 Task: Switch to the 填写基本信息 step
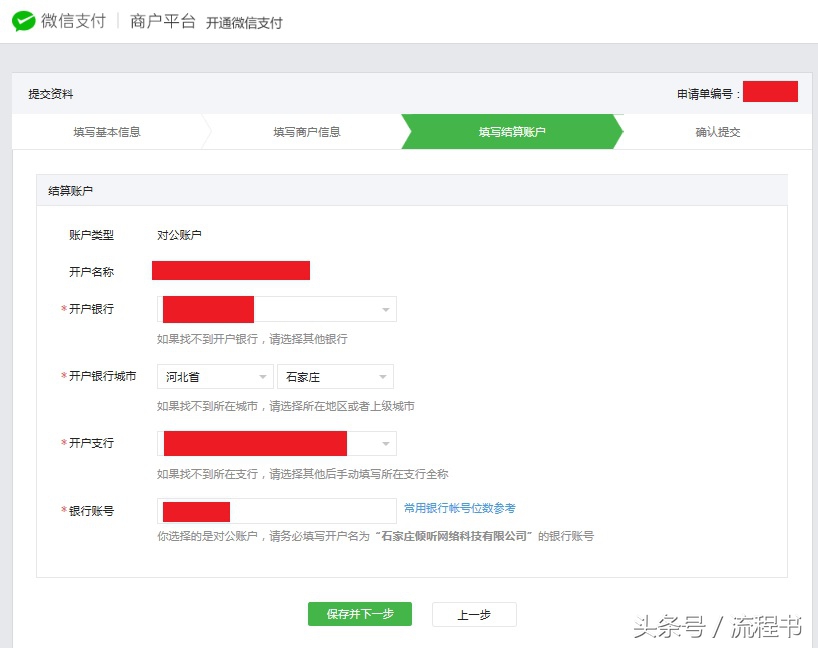[110, 131]
